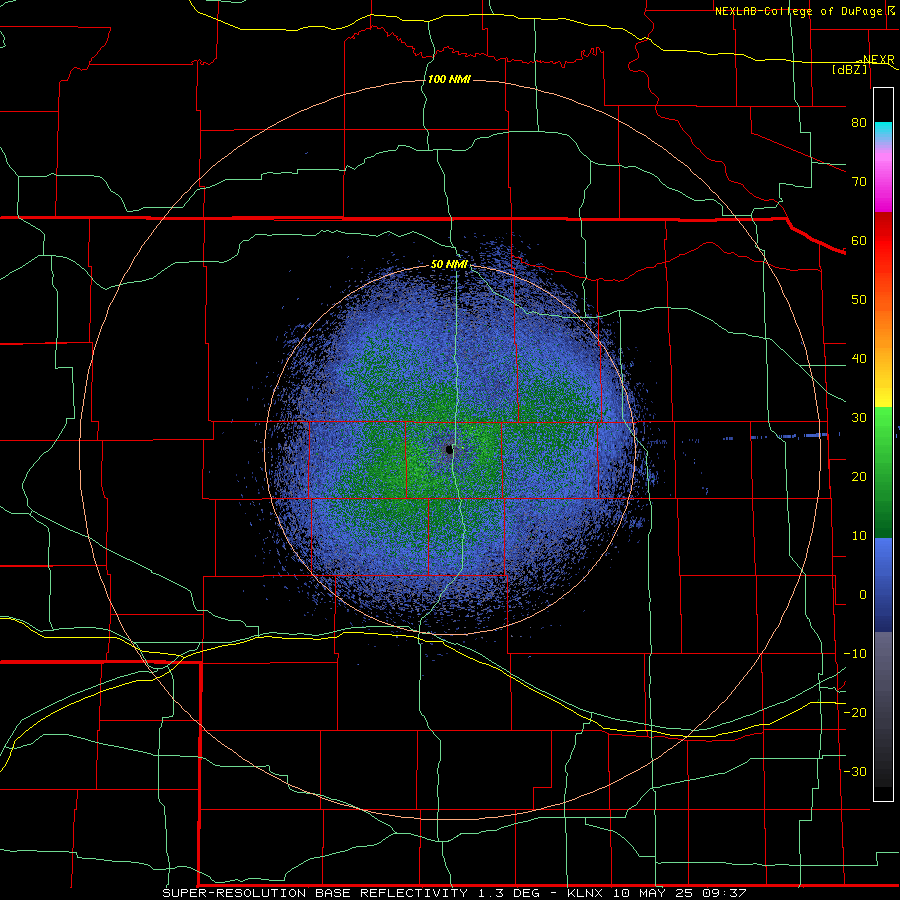
Task: Click the KLNX station identifier in the caption
Action: tap(587, 893)
